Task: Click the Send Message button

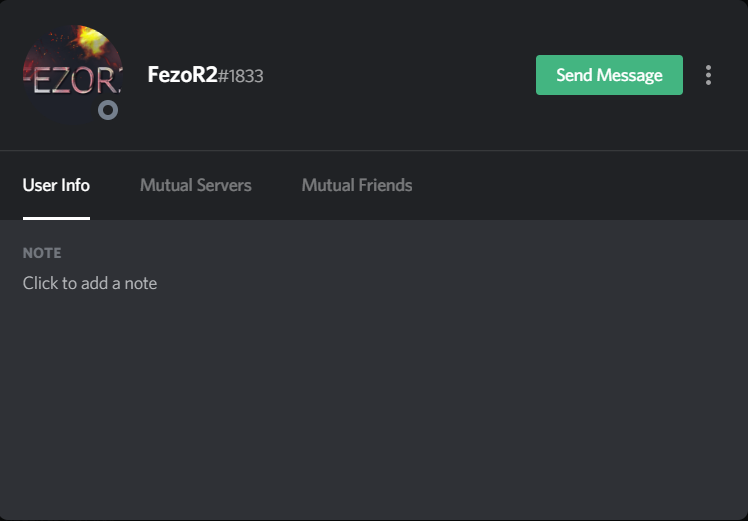Action: click(x=609, y=75)
